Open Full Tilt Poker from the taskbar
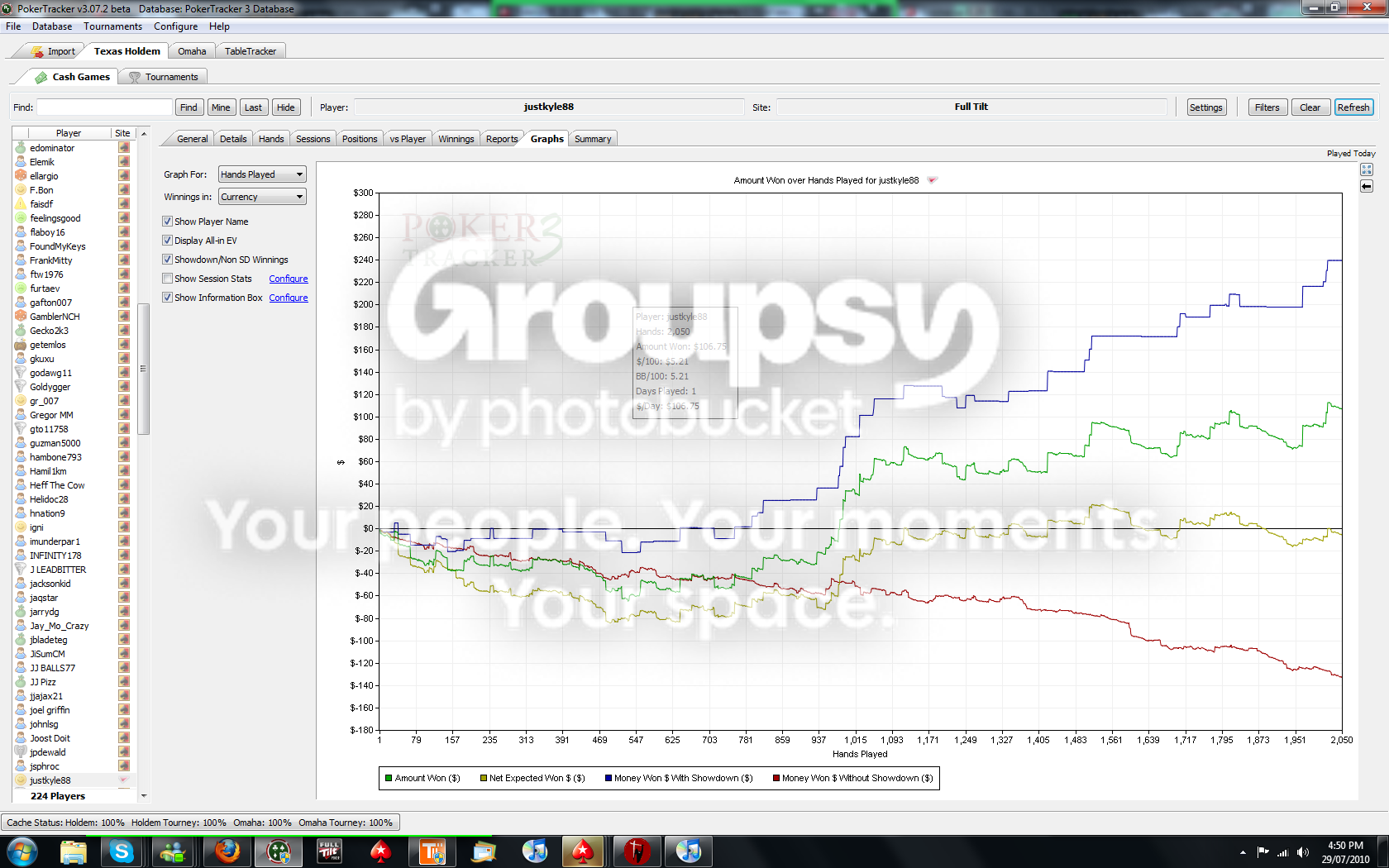The height and width of the screenshot is (868, 1389). tap(329, 851)
